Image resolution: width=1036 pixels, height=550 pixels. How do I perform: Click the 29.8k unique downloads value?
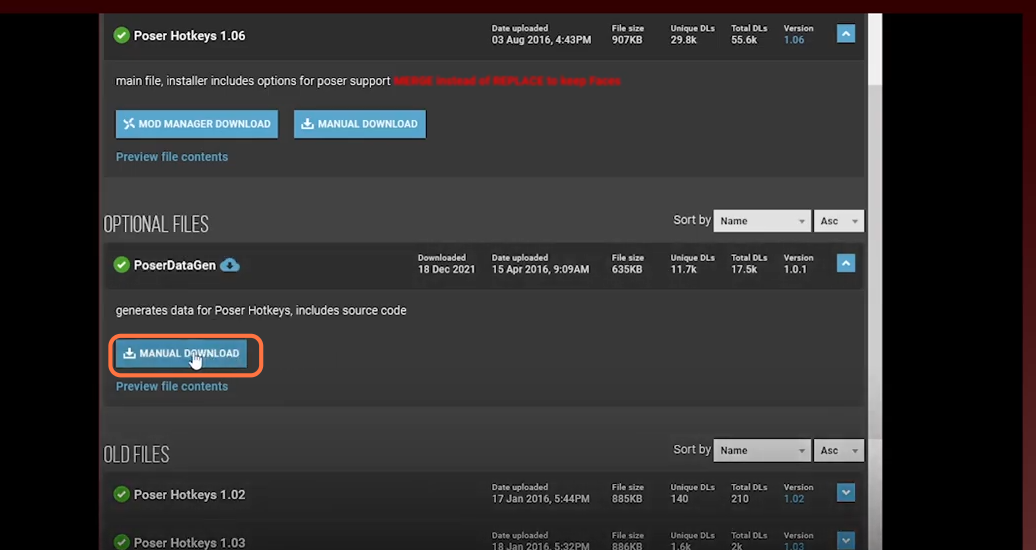pos(684,40)
